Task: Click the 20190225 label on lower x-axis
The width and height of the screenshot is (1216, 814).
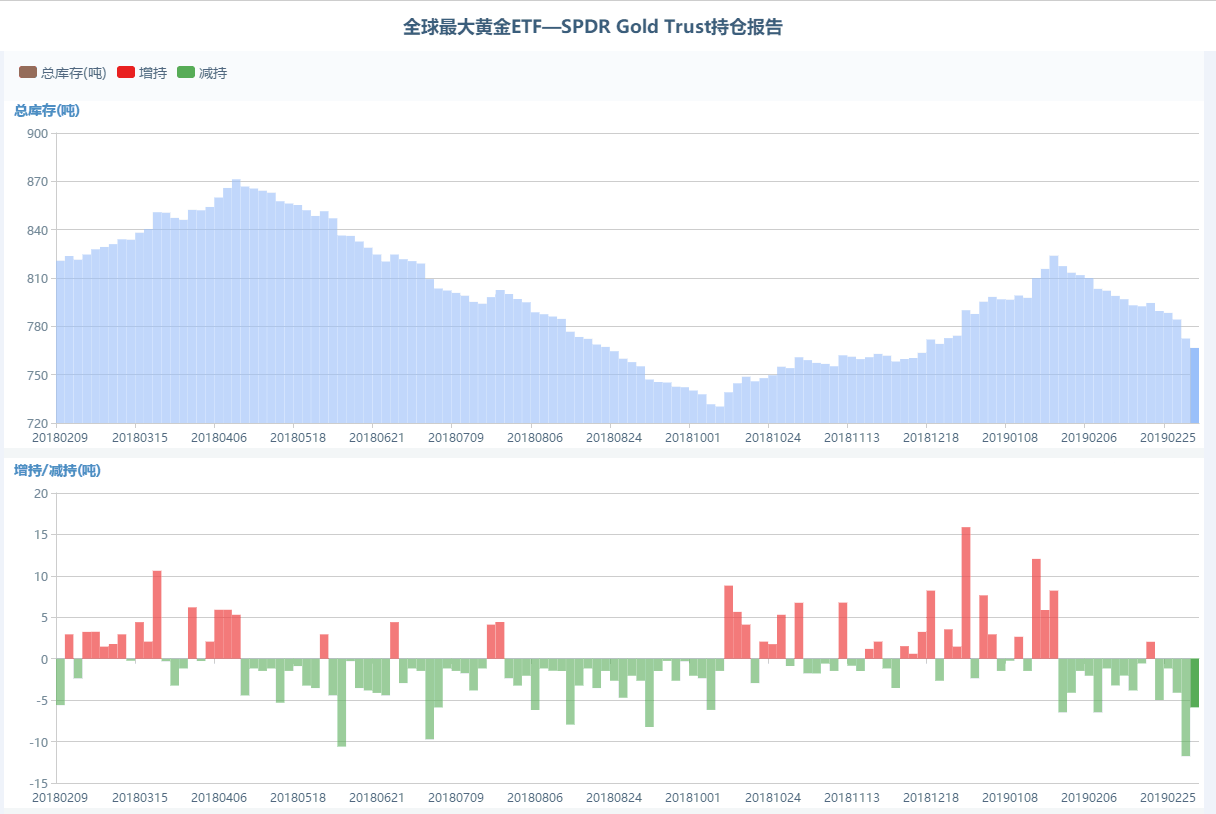Action: (1169, 798)
